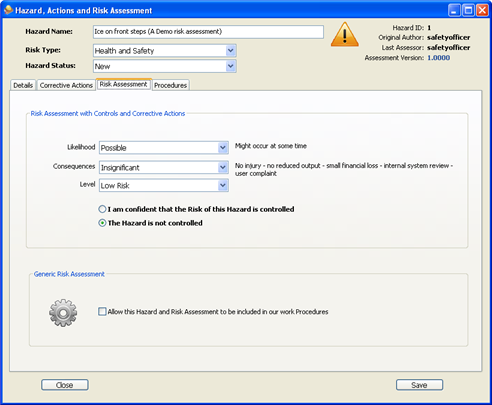The image size is (492, 405).
Task: Click the Close button at bottom left
Action: point(65,385)
